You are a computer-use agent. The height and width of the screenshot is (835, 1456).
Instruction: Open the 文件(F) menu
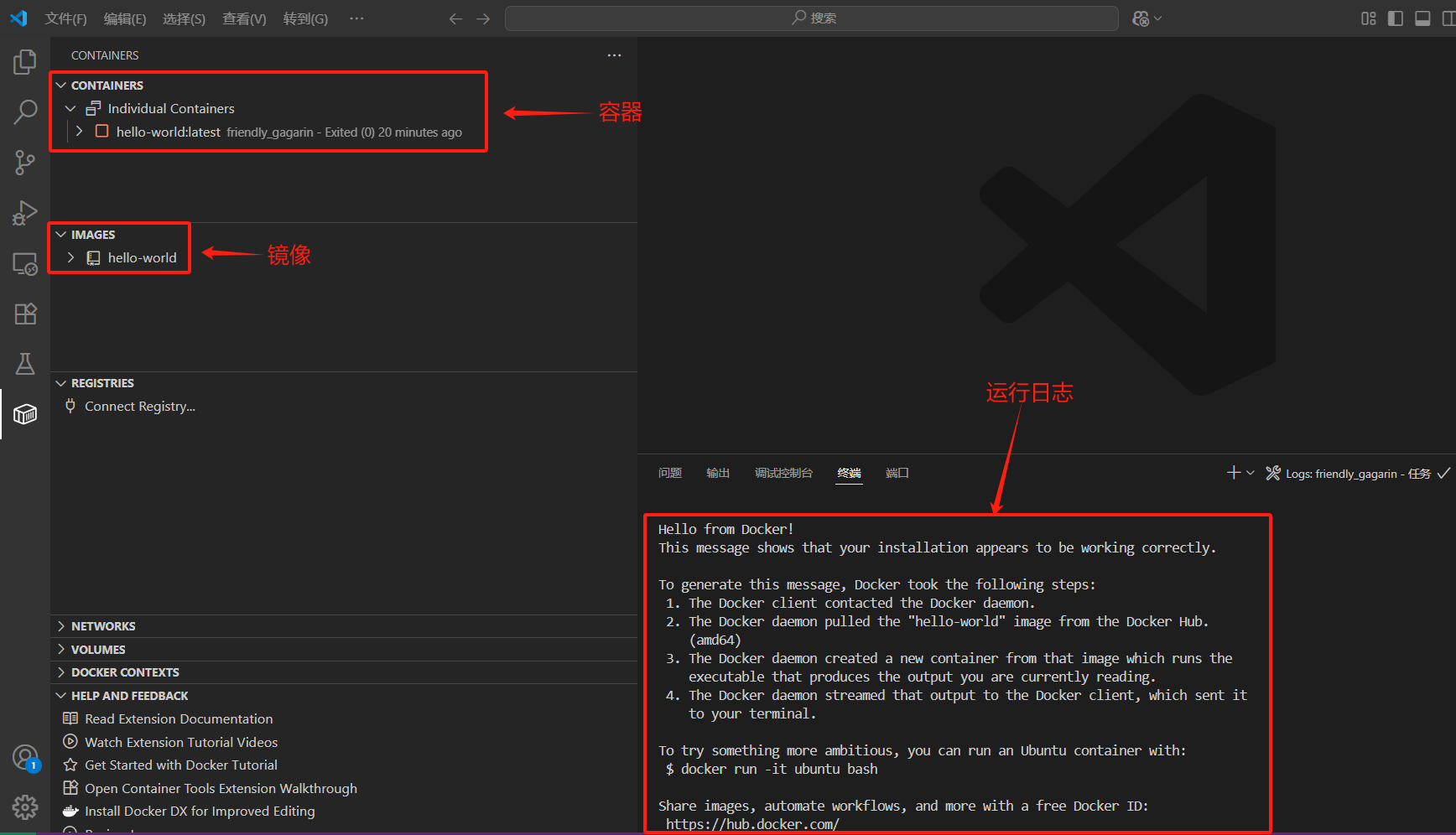[65, 18]
